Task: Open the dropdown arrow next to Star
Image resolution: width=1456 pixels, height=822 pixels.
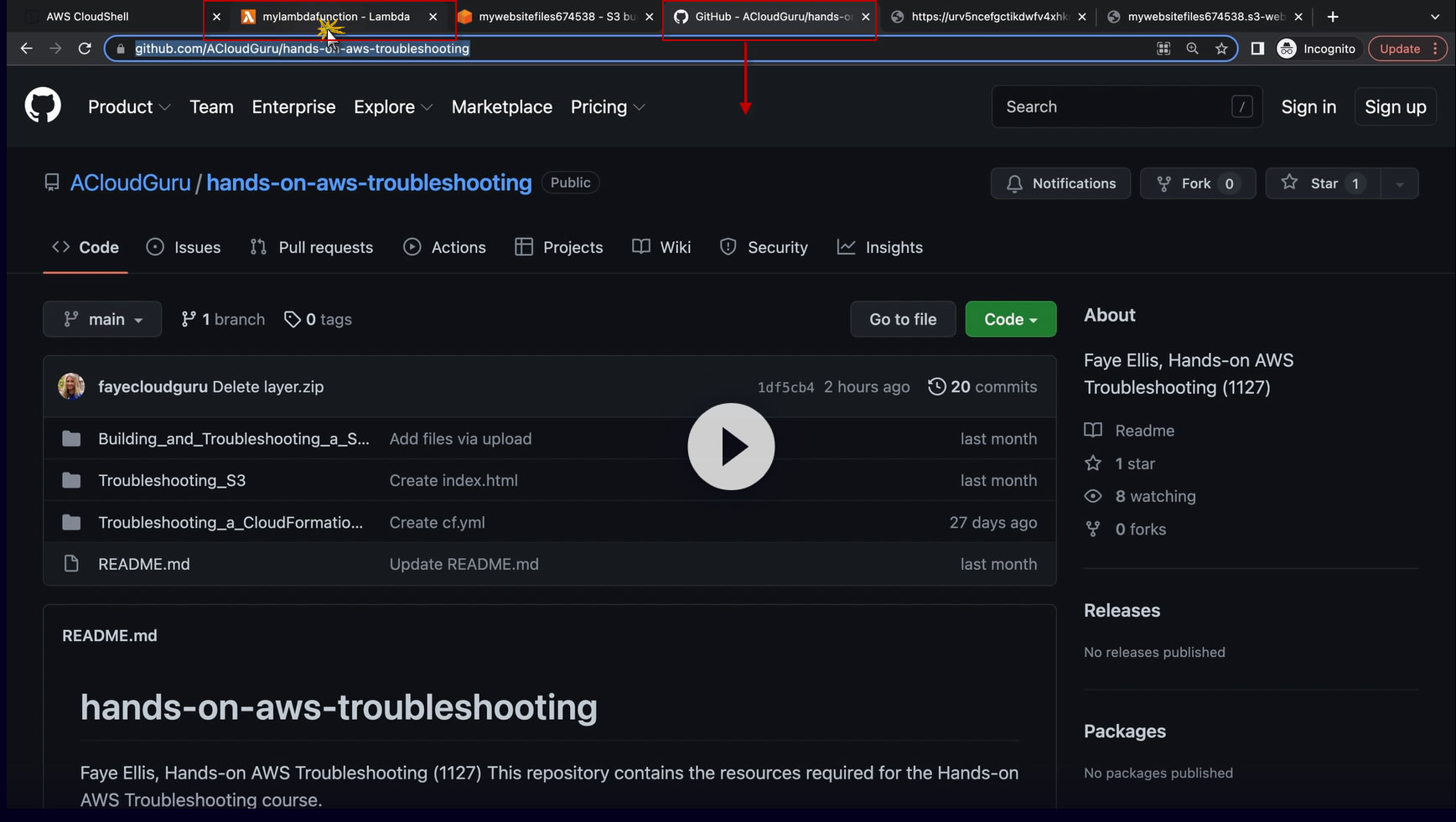Action: pos(1399,184)
